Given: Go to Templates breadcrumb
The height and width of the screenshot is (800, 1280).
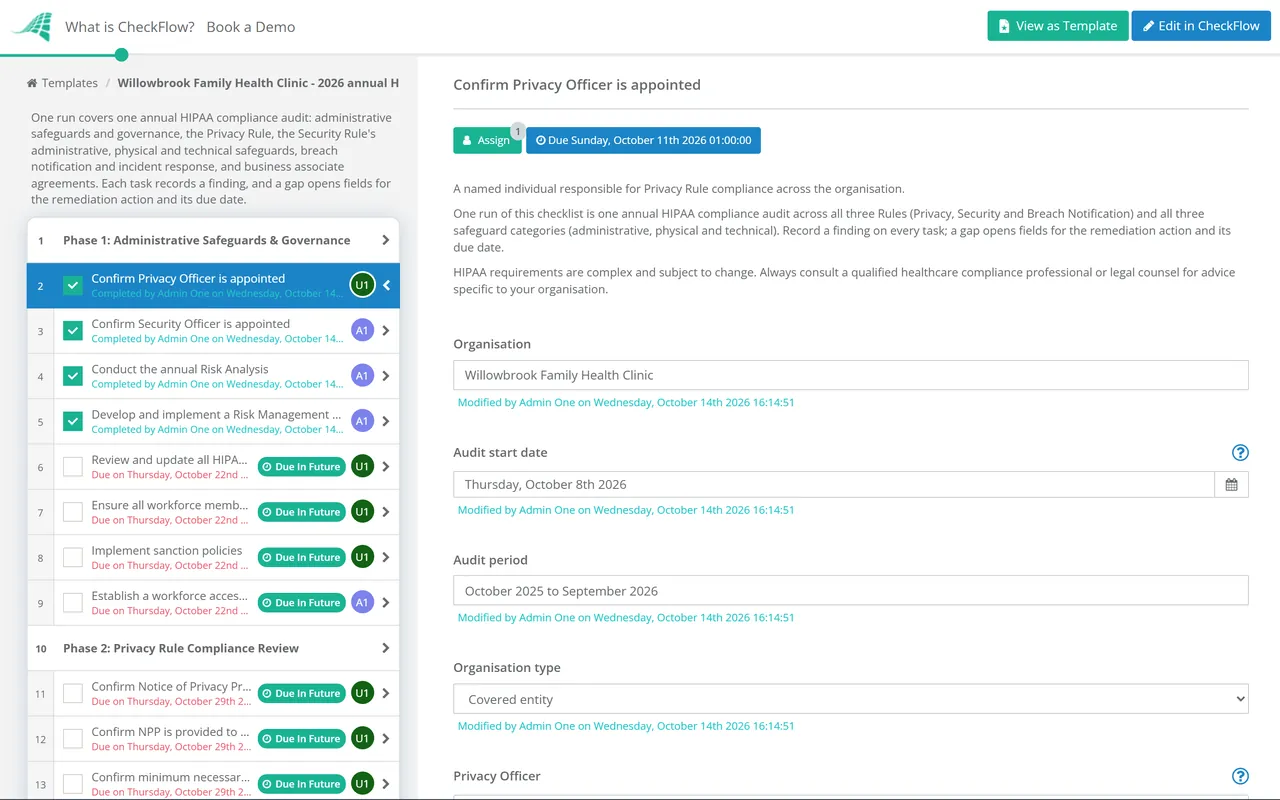Looking at the screenshot, I should click(x=70, y=83).
